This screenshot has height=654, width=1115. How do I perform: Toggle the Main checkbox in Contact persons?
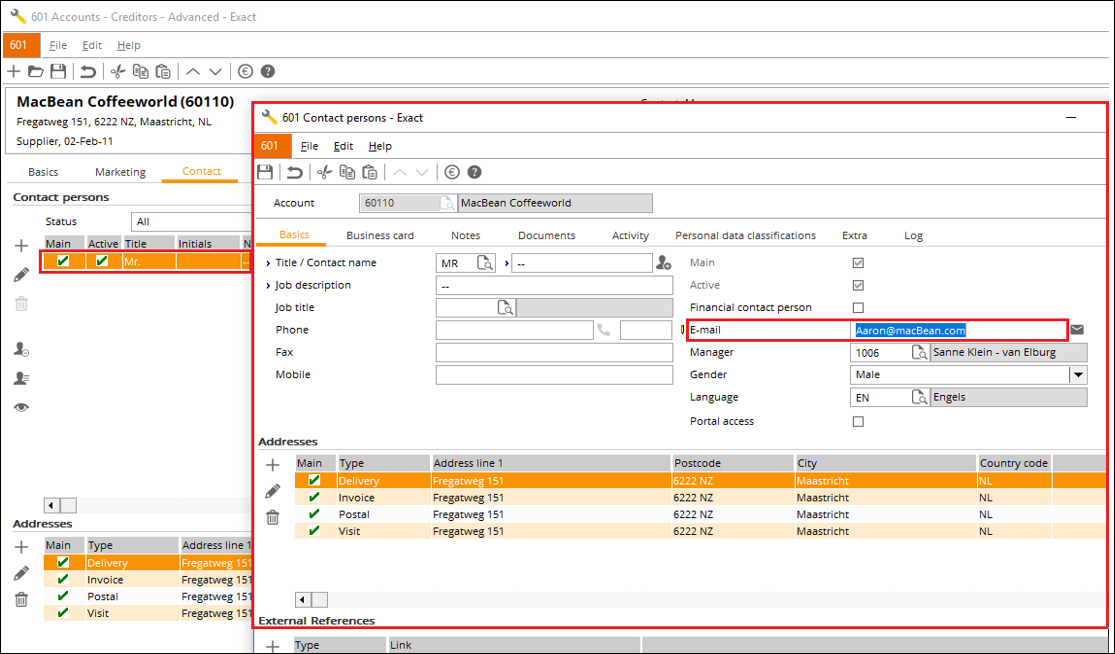click(858, 263)
